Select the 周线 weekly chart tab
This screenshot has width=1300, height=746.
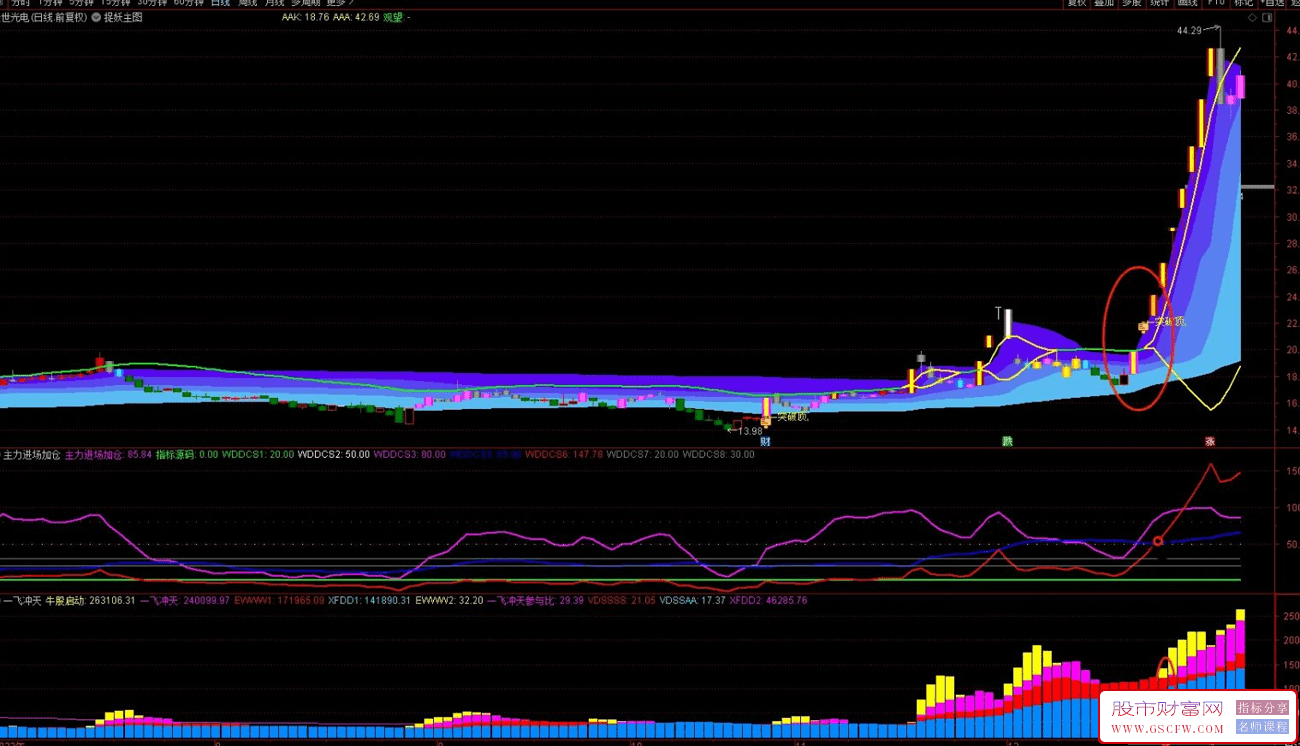coord(246,3)
